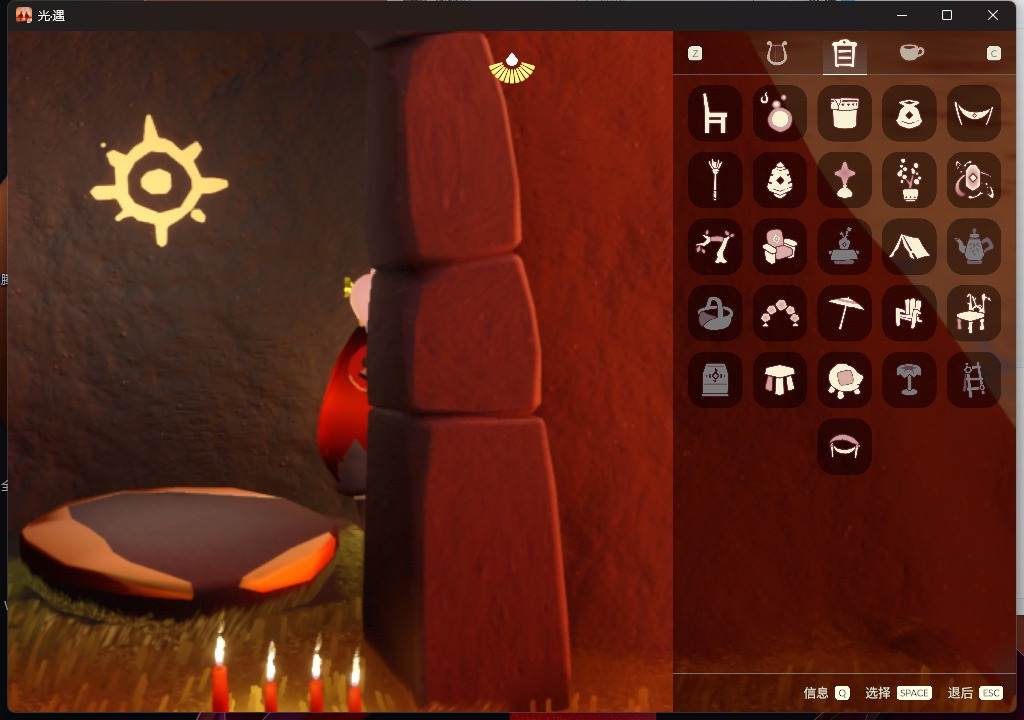Choose the bucket prop icon
This screenshot has height=720, width=1024.
point(844,113)
